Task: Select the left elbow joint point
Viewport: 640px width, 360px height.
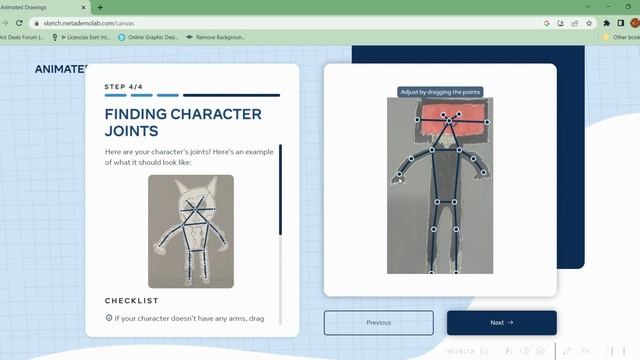Action: 411,158
